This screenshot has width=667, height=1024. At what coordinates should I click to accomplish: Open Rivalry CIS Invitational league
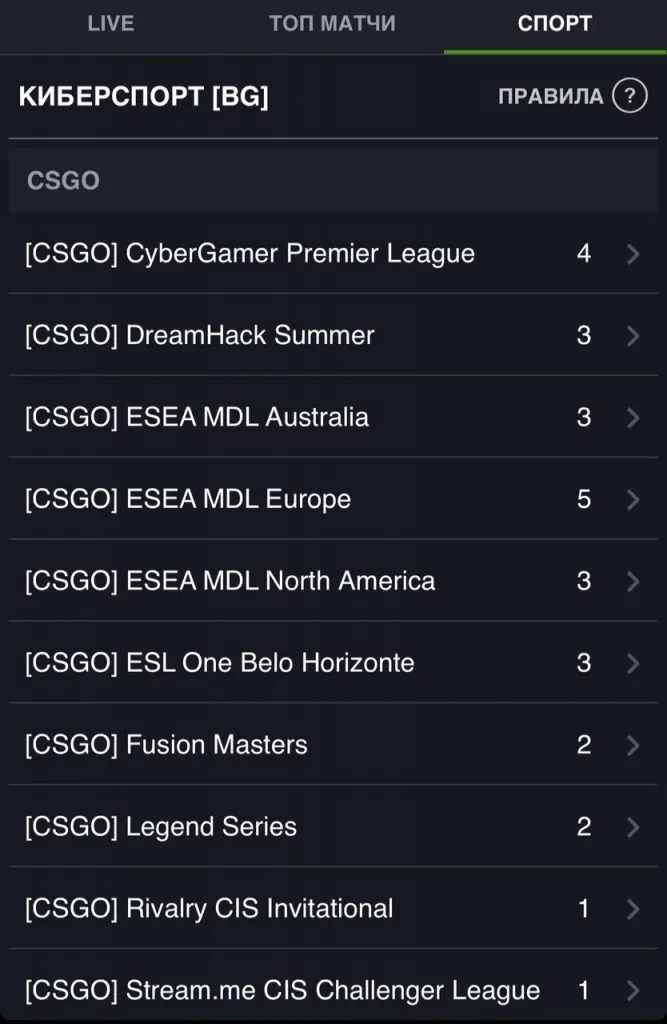click(209, 909)
